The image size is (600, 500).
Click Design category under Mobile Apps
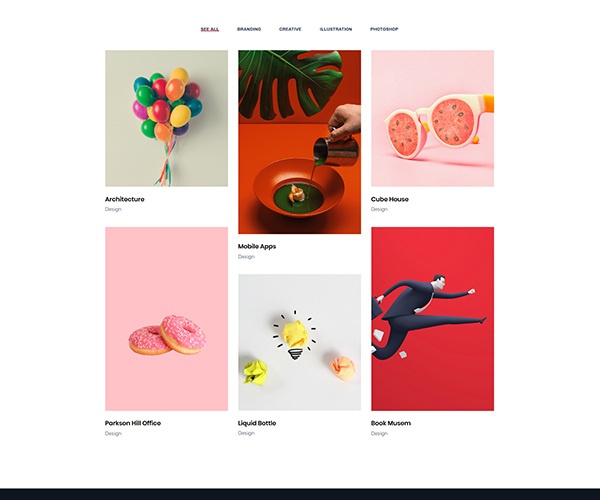click(246, 257)
